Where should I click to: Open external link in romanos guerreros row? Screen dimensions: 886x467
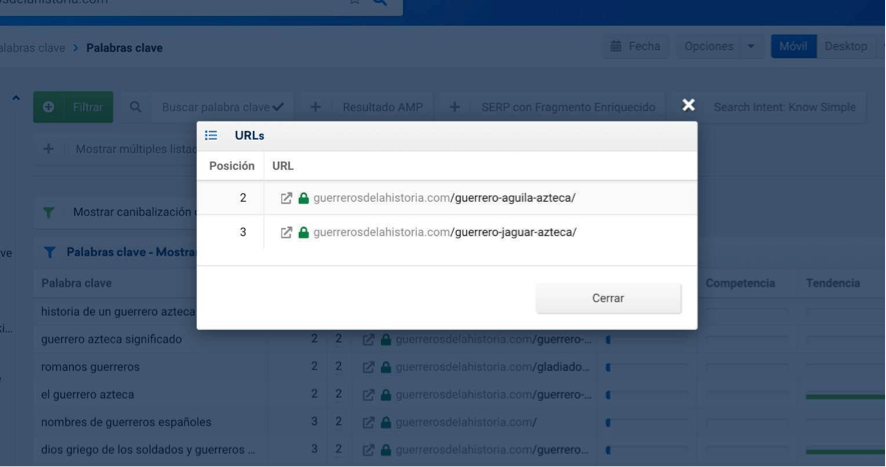368,367
